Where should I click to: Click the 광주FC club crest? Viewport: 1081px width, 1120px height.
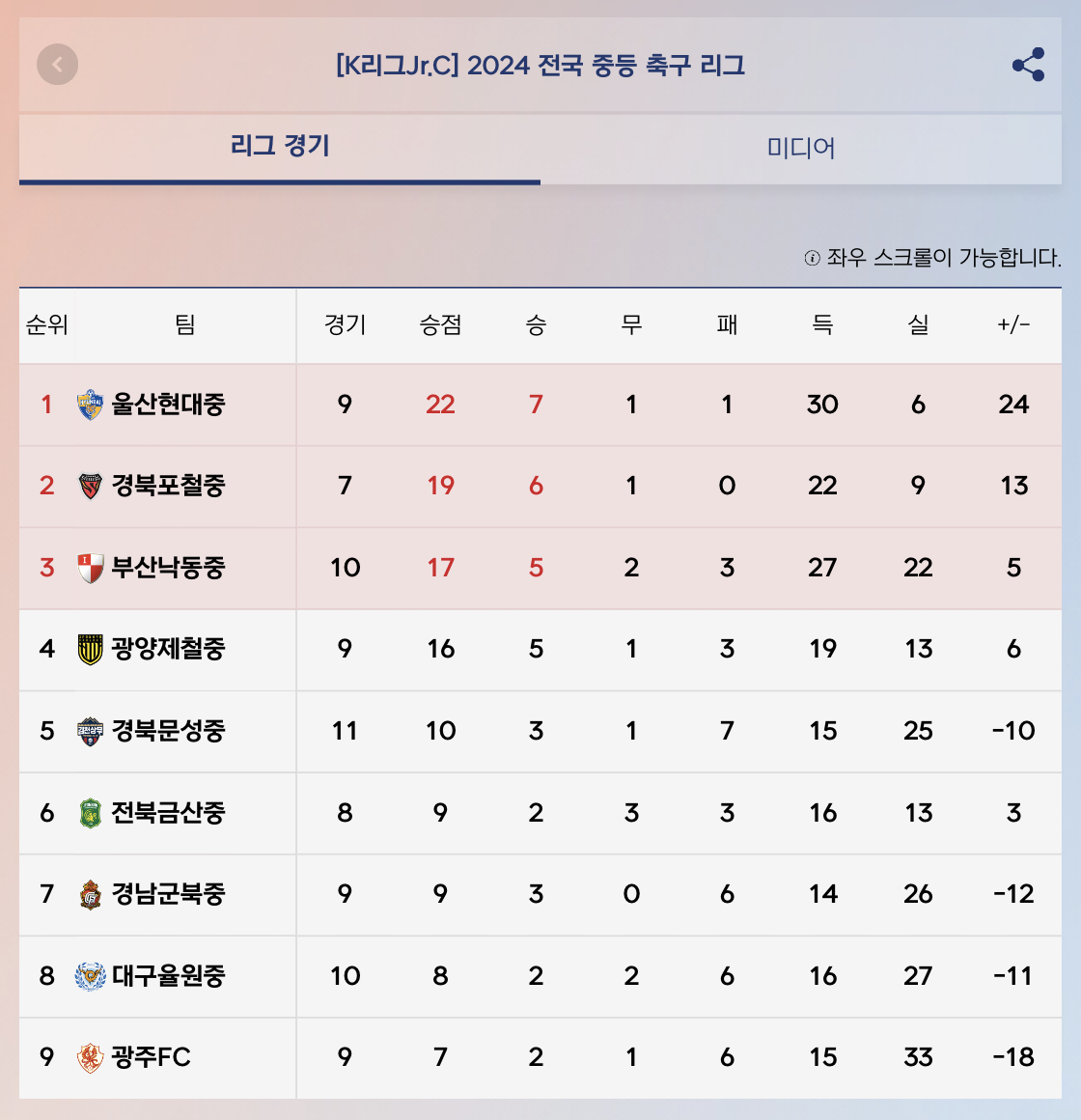pyautogui.click(x=90, y=1057)
